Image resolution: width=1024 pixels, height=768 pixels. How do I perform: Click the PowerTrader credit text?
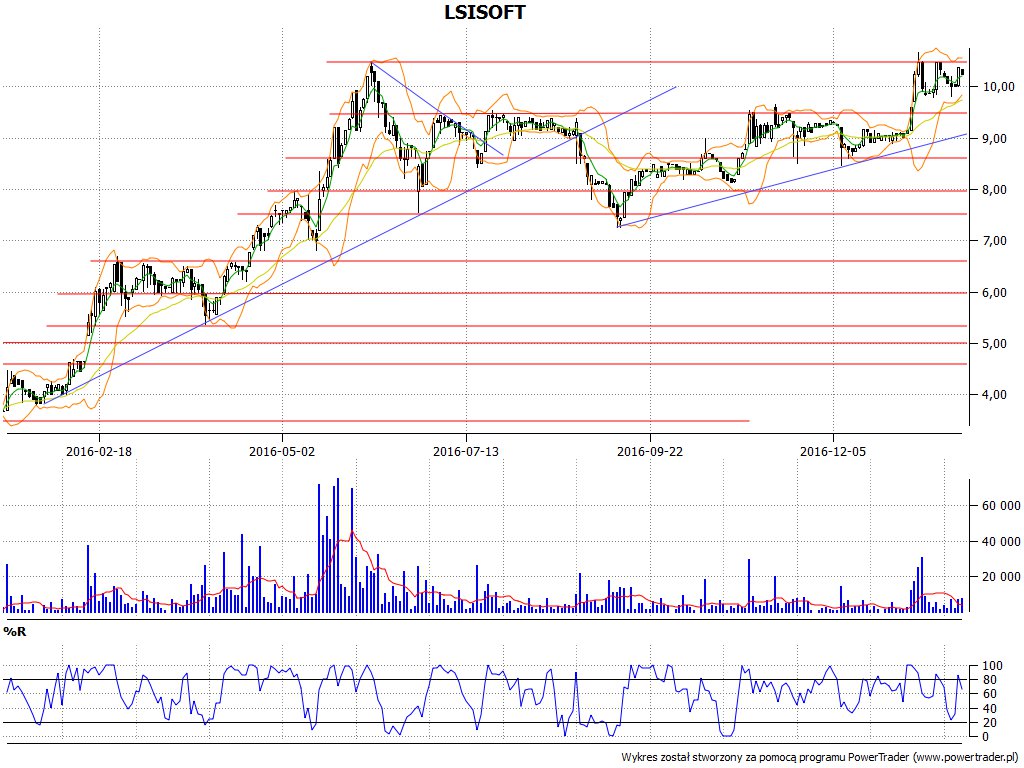tap(822, 758)
